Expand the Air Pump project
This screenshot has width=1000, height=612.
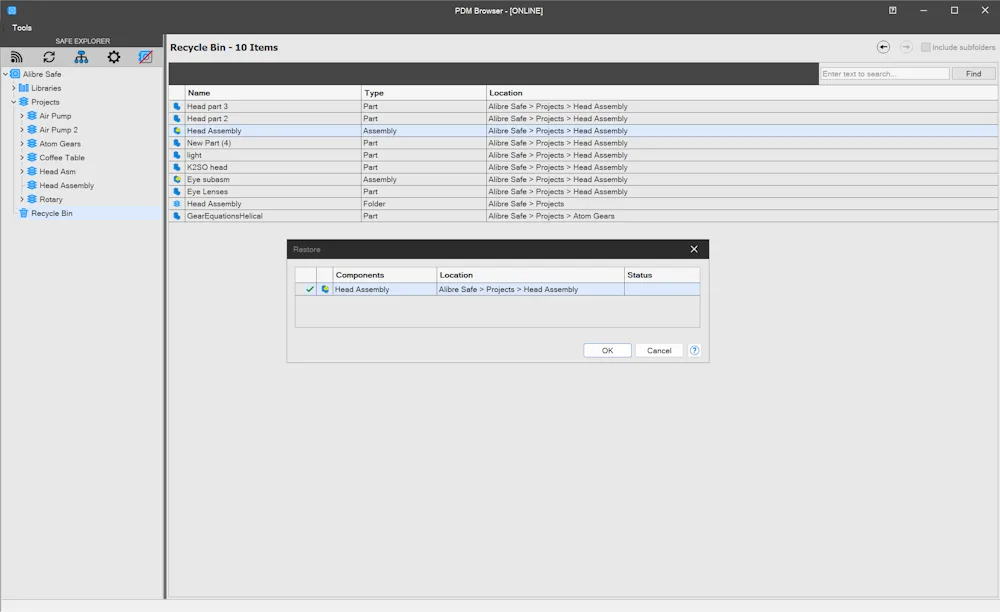click(x=22, y=116)
